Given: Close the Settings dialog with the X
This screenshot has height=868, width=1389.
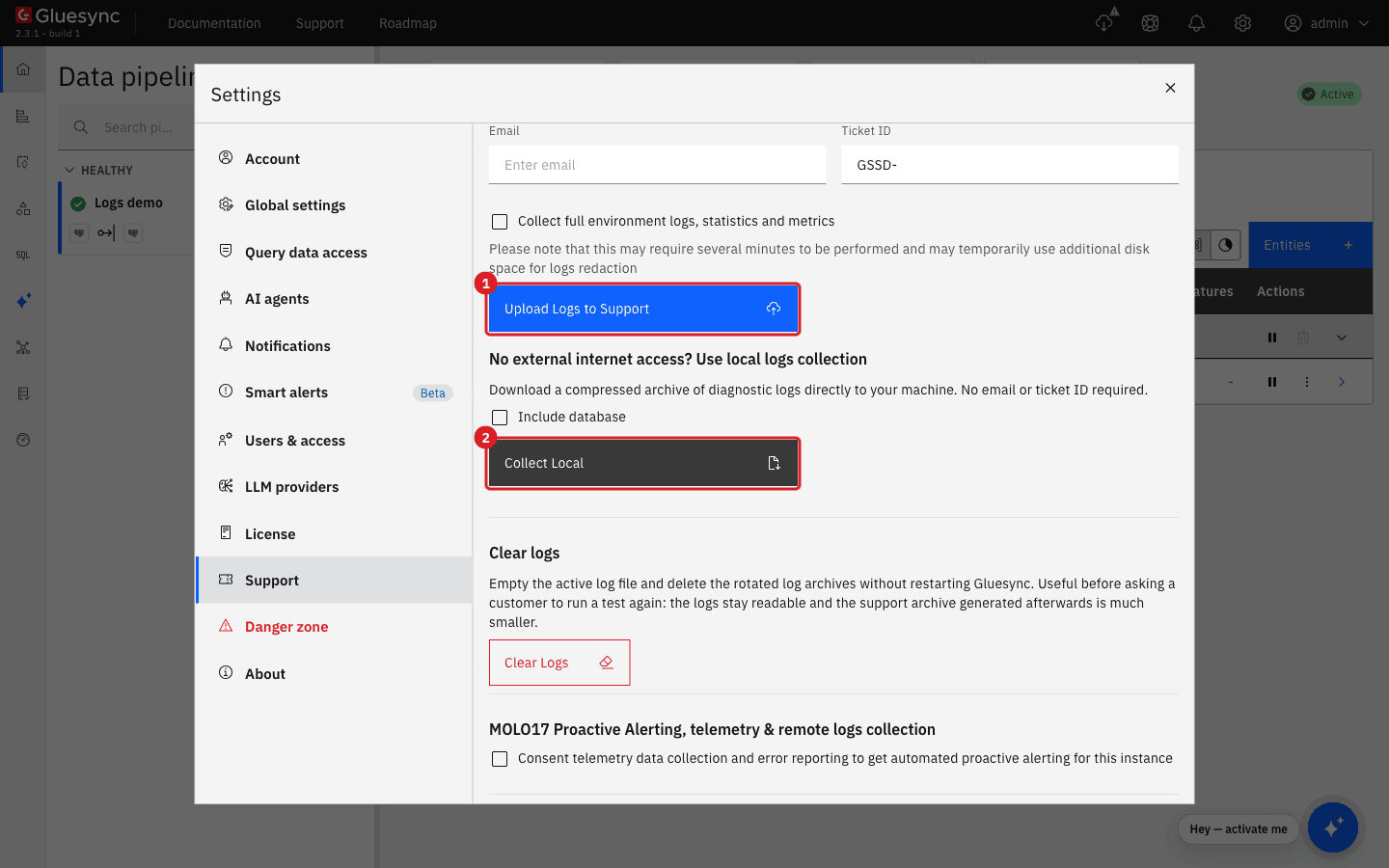Looking at the screenshot, I should (x=1170, y=88).
